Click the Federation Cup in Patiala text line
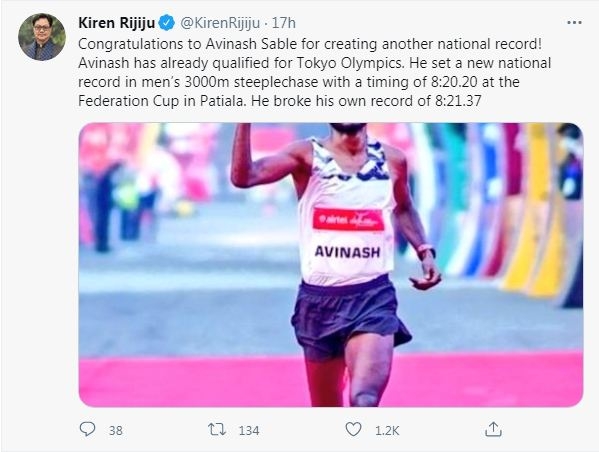The width and height of the screenshot is (599, 452). coord(280,101)
